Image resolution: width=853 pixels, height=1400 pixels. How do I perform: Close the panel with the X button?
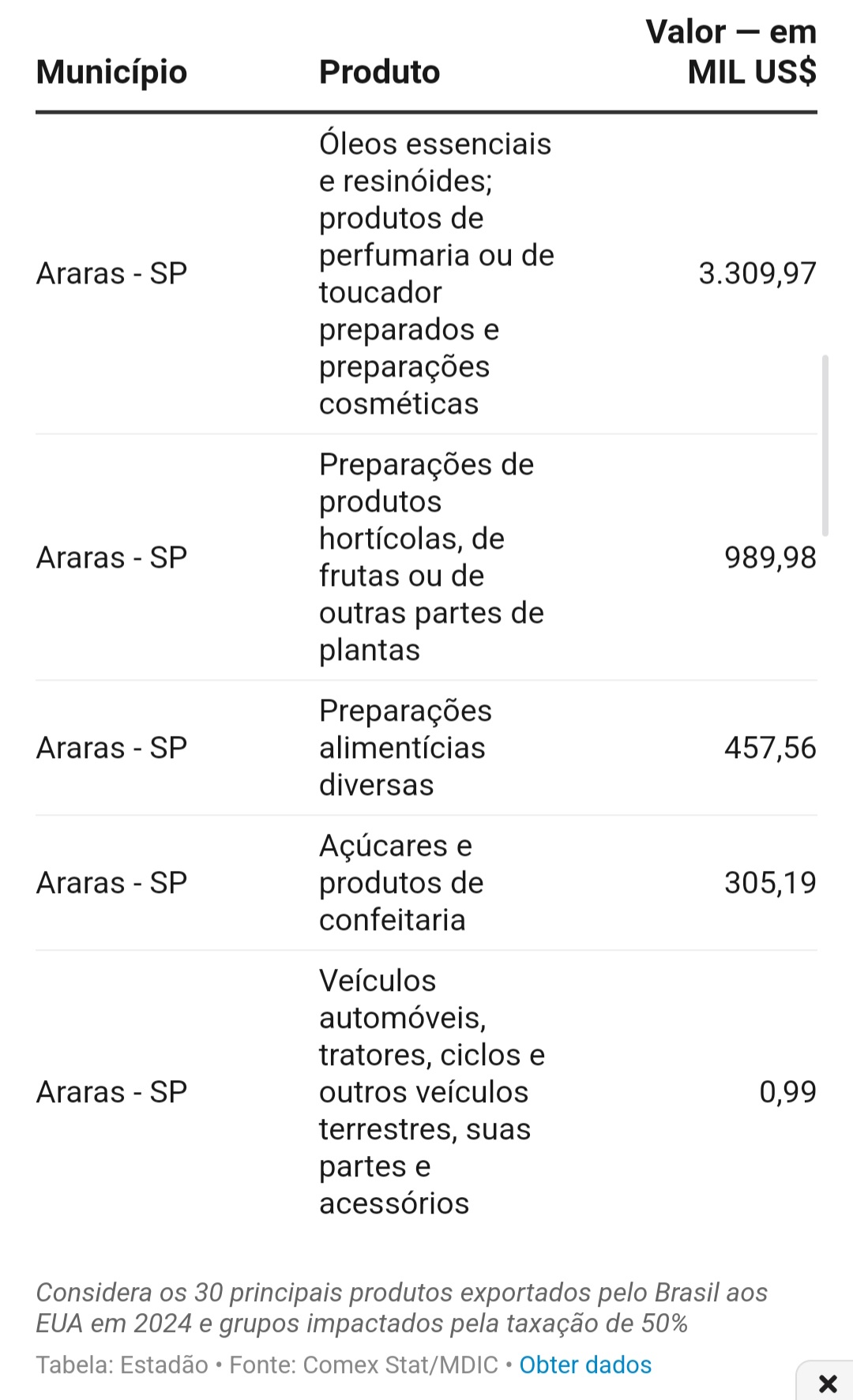point(827,1383)
